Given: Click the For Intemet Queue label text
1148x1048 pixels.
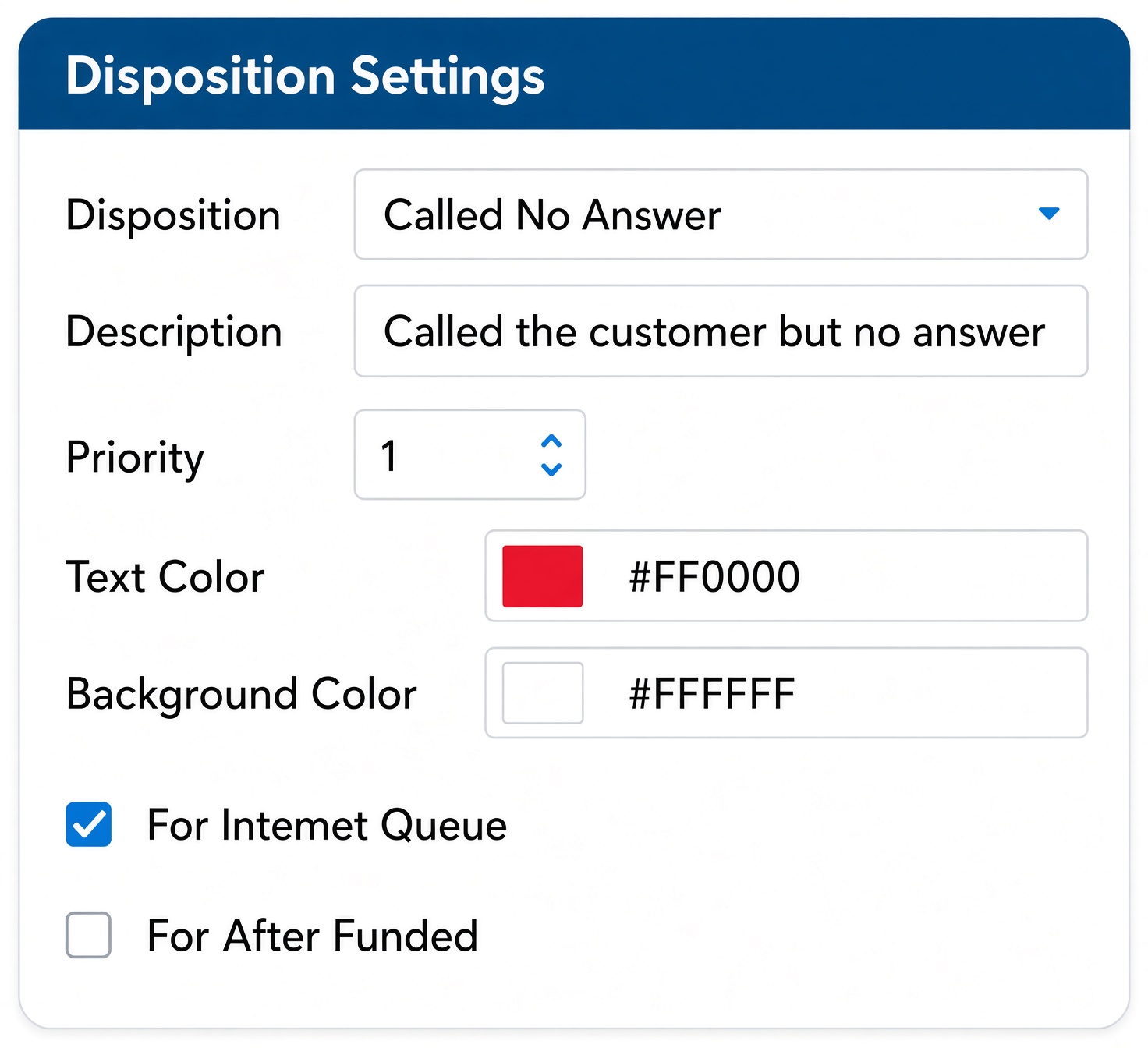Looking at the screenshot, I should click(x=327, y=825).
